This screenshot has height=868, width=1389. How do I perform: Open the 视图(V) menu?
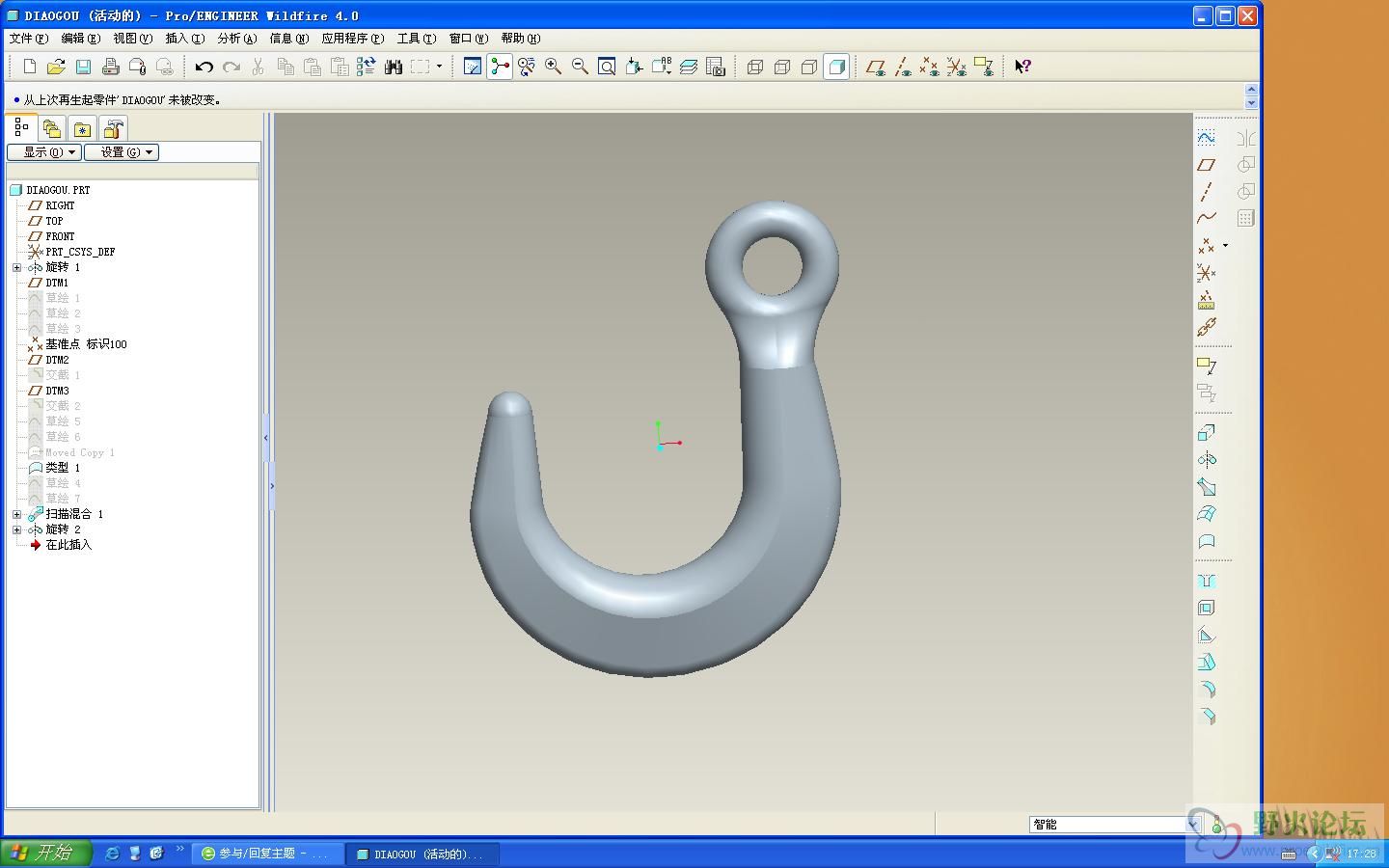(132, 39)
